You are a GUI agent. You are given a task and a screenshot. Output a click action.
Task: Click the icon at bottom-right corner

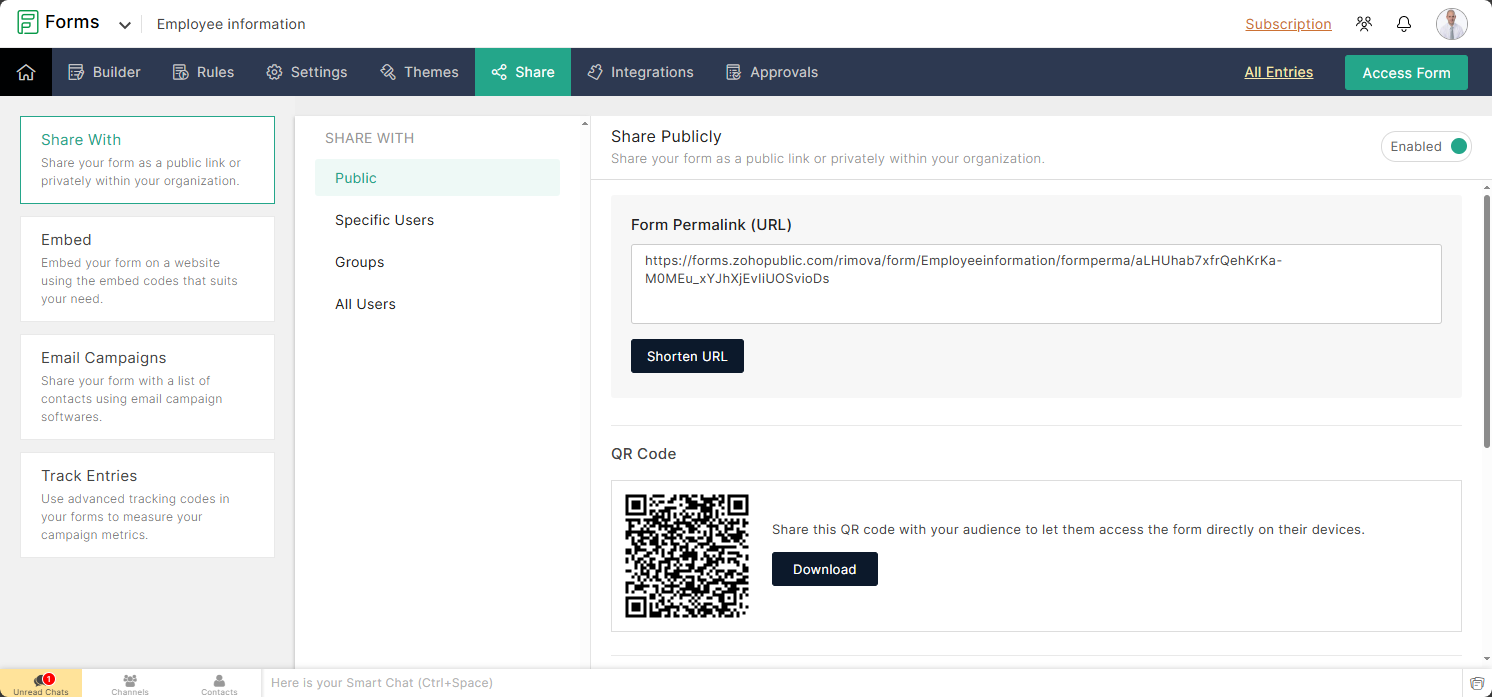[x=1477, y=683]
